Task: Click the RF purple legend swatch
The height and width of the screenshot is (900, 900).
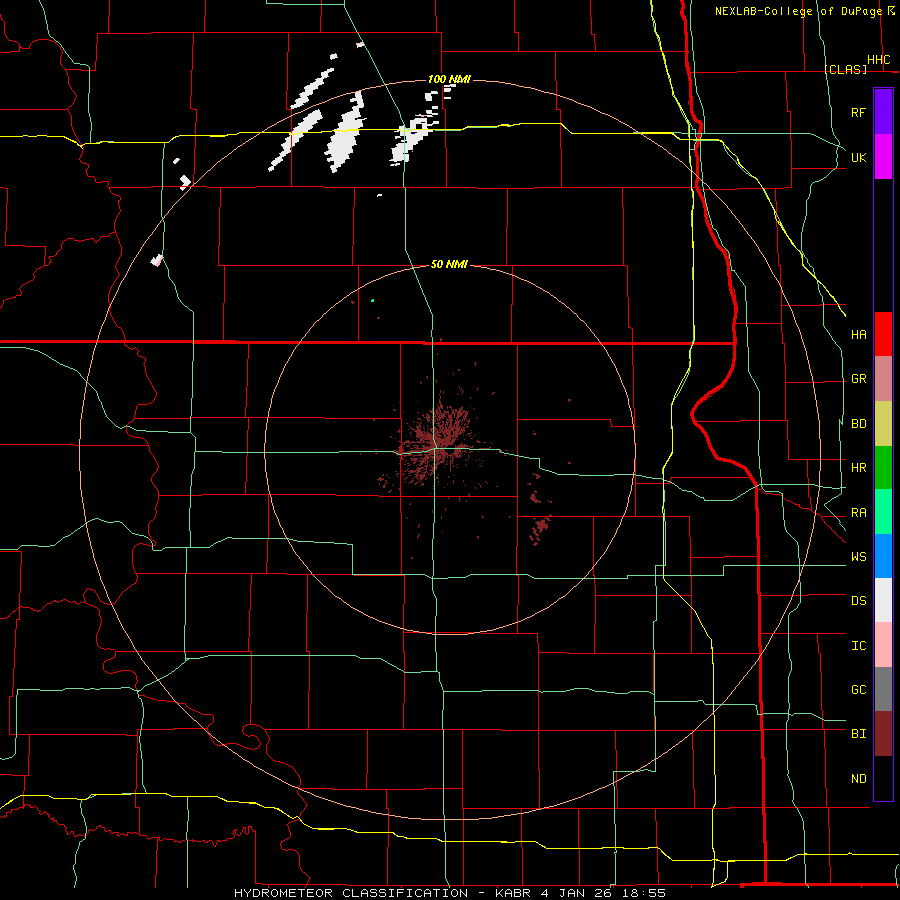Action: point(883,112)
